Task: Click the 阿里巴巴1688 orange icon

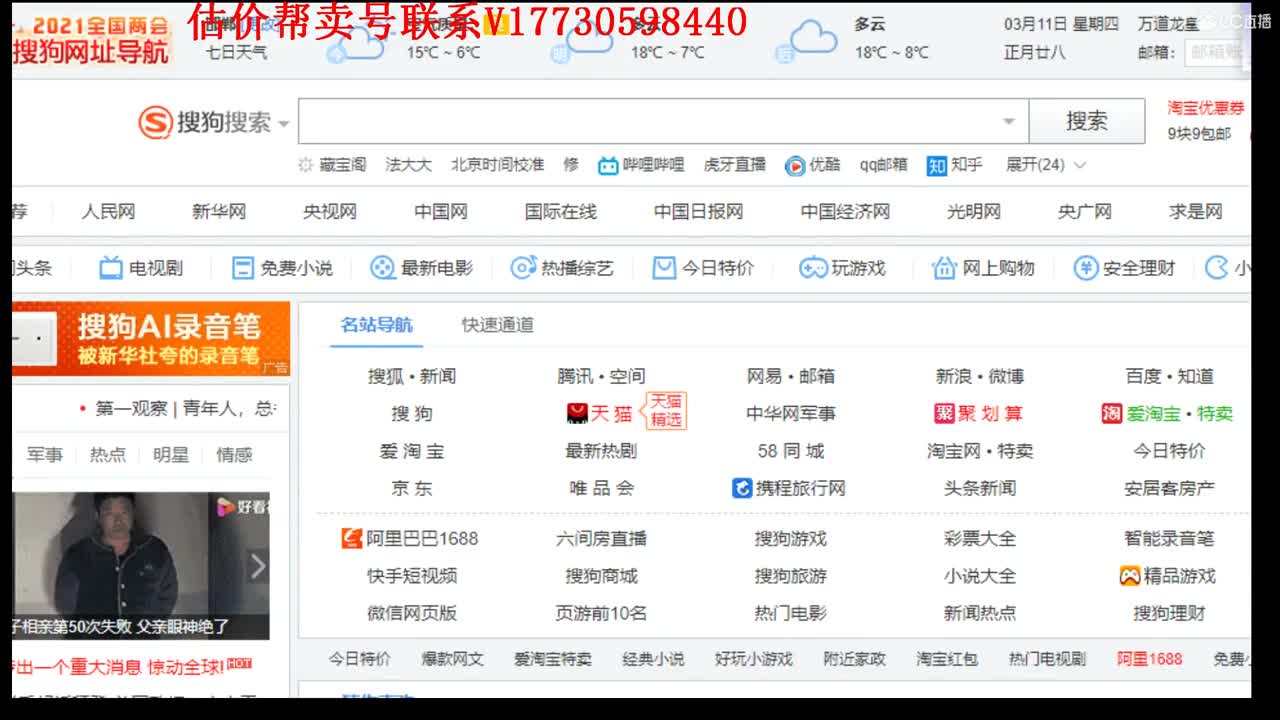Action: (x=351, y=538)
